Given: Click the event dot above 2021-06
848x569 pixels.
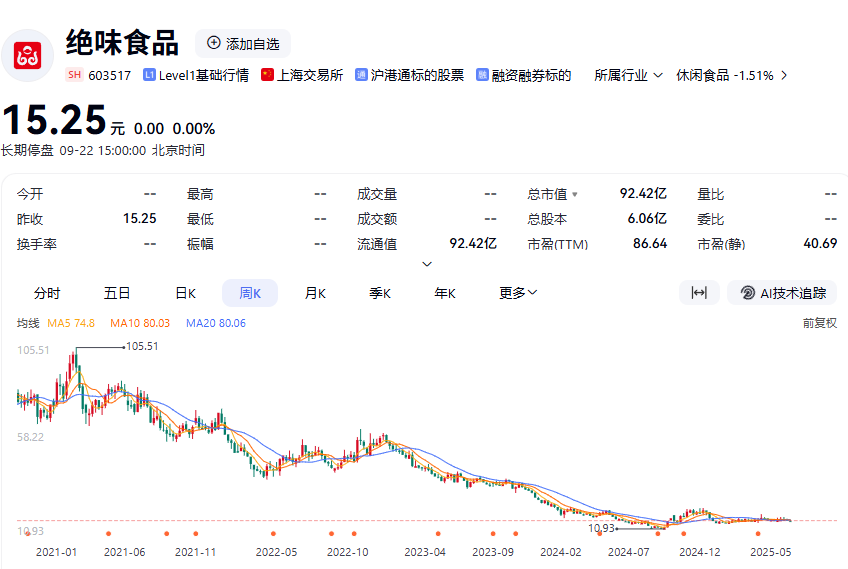Looking at the screenshot, I should coord(109,534).
